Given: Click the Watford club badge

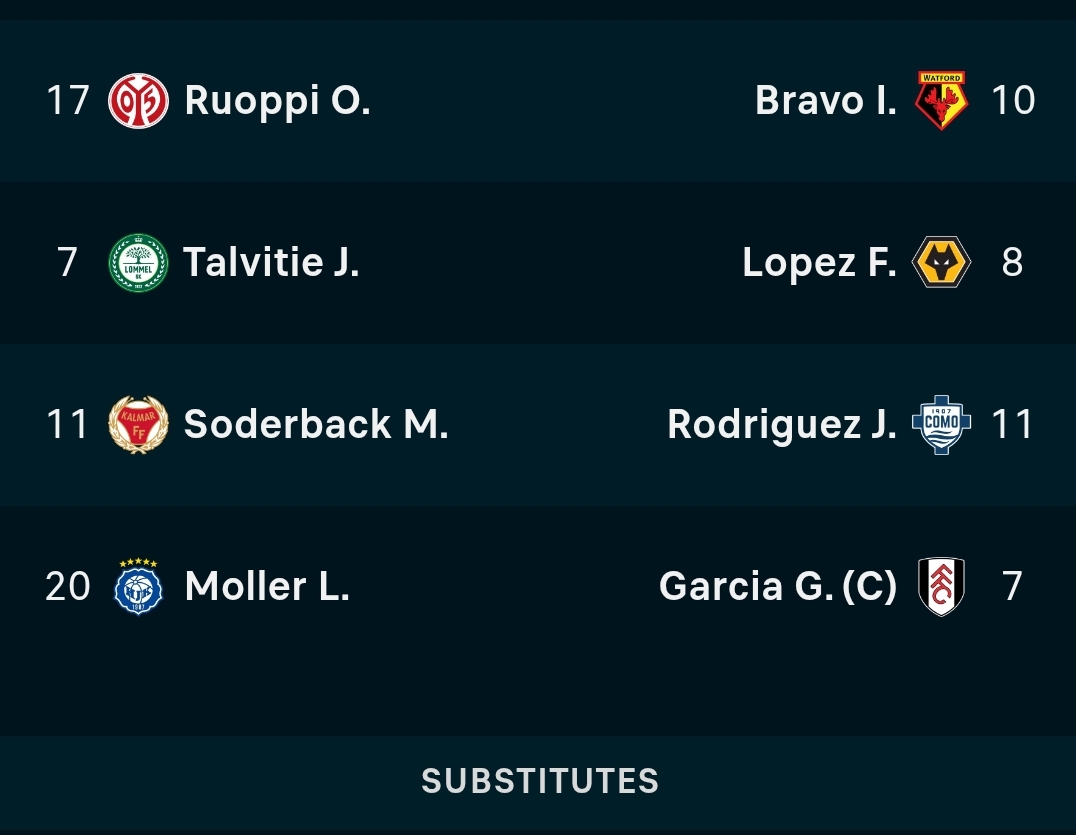Looking at the screenshot, I should click(x=941, y=100).
